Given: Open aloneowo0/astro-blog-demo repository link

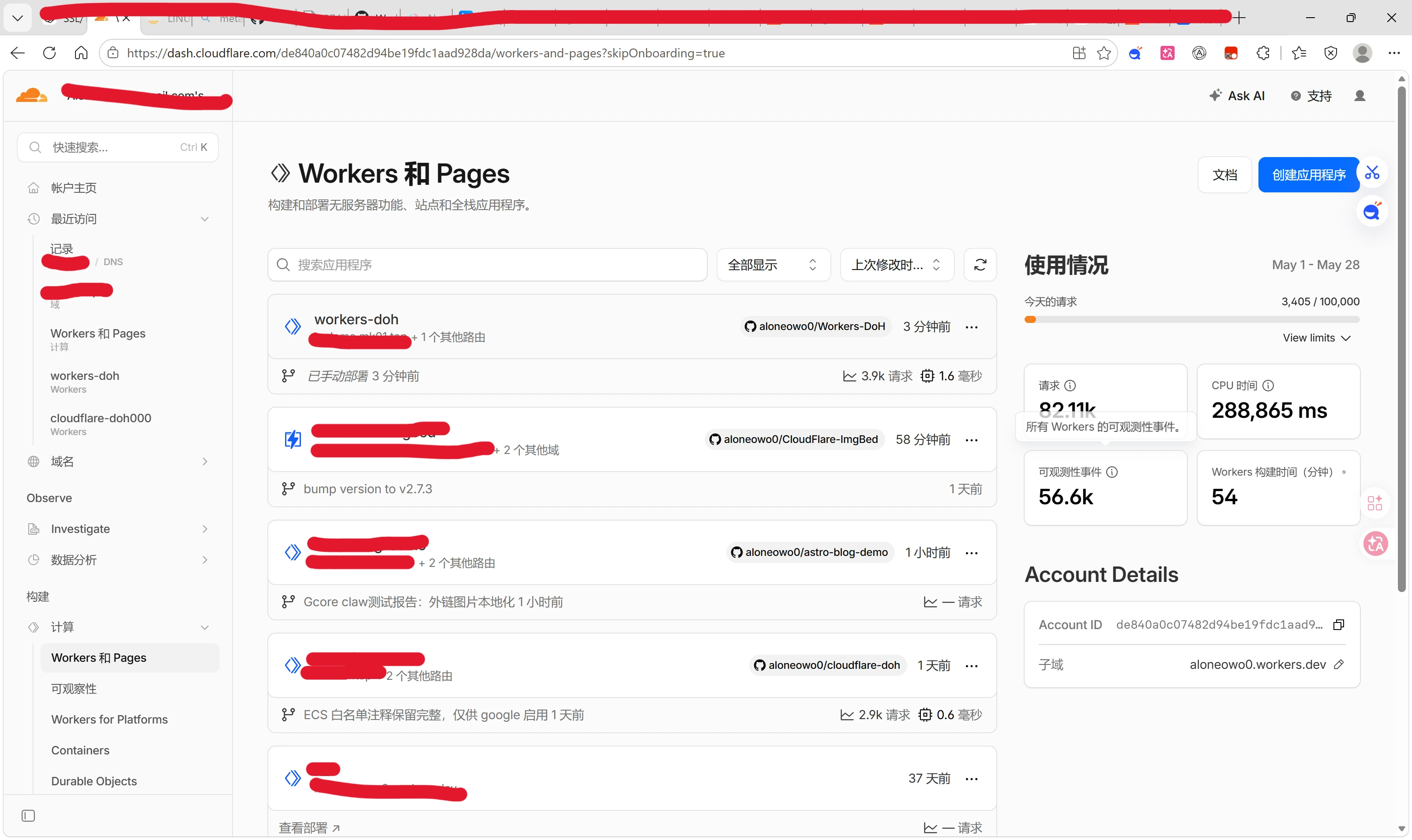Looking at the screenshot, I should (x=810, y=552).
